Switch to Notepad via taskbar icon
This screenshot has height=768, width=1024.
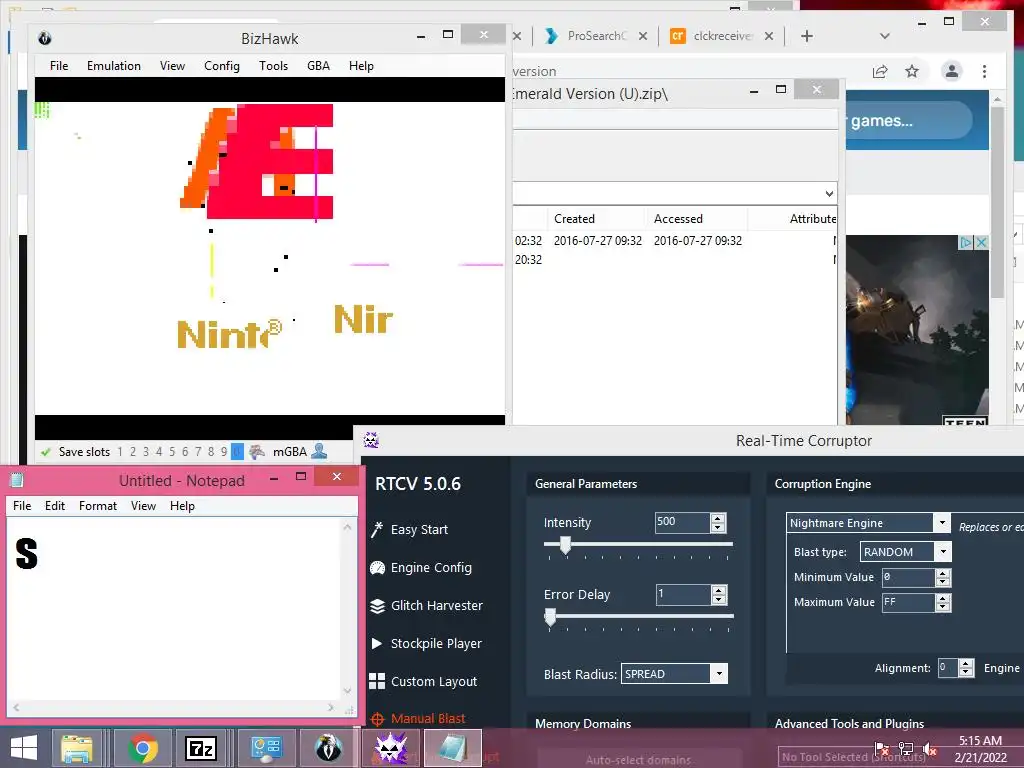(x=453, y=748)
